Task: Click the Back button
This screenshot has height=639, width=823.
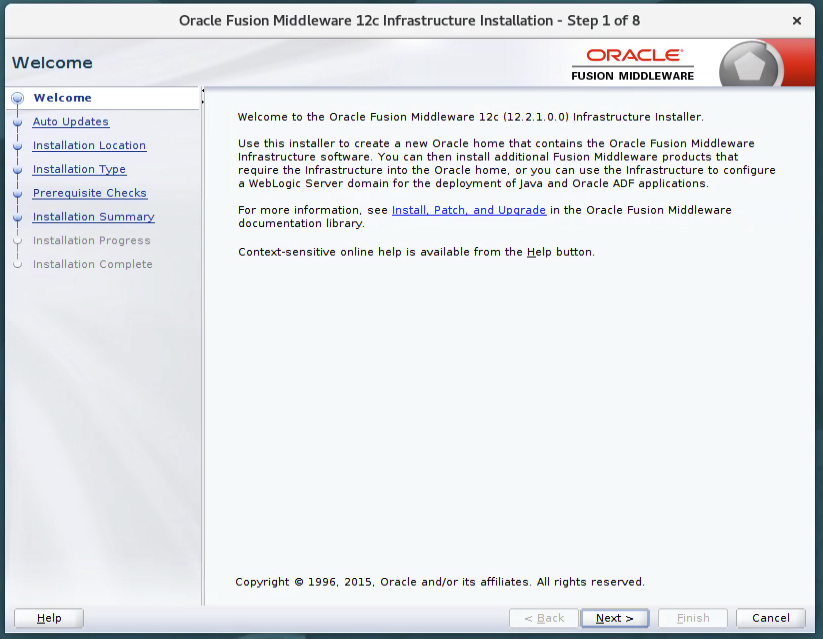Action: (544, 618)
